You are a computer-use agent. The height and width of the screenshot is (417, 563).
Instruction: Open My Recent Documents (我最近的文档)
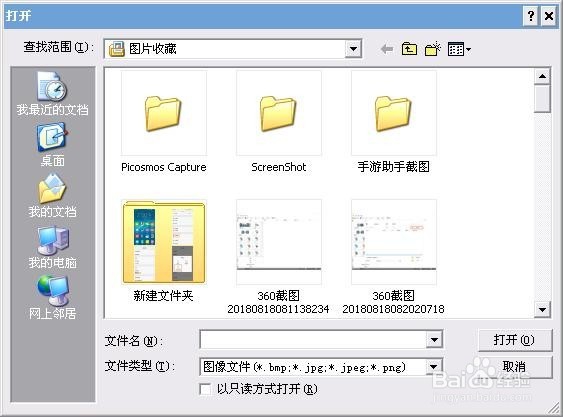(x=52, y=93)
